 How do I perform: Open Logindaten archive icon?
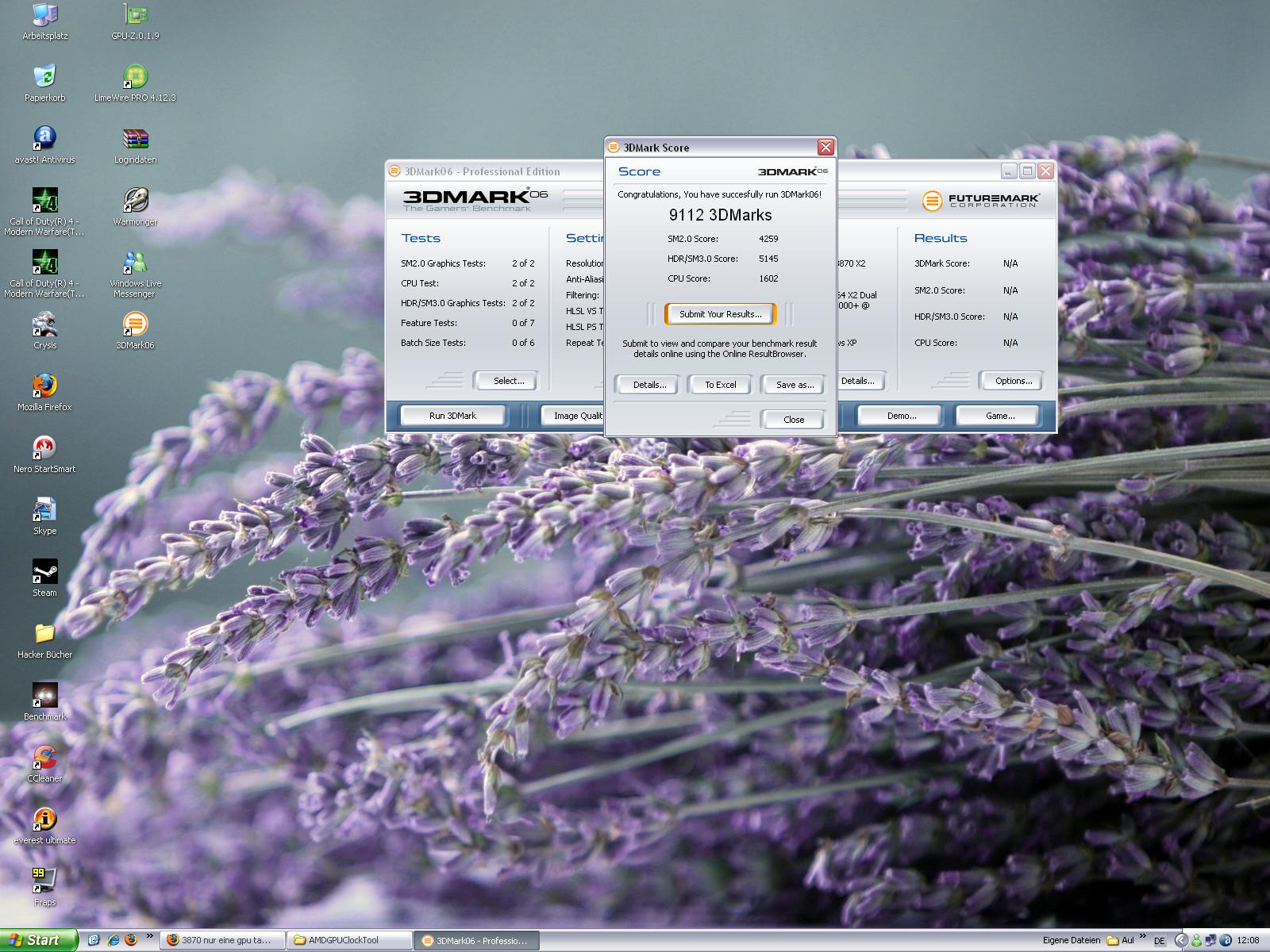pyautogui.click(x=135, y=145)
